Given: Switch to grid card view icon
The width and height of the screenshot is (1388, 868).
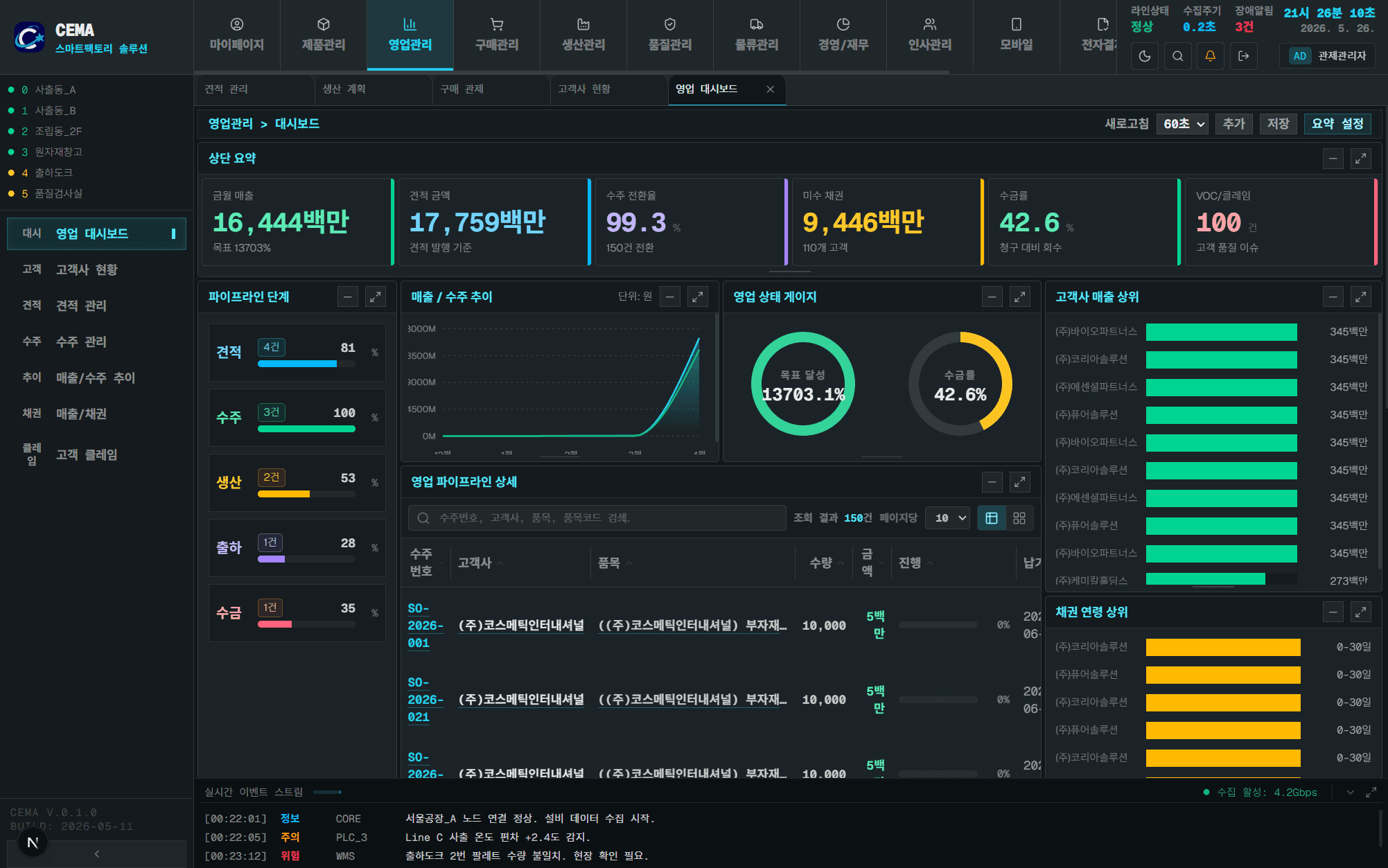Looking at the screenshot, I should [1019, 518].
